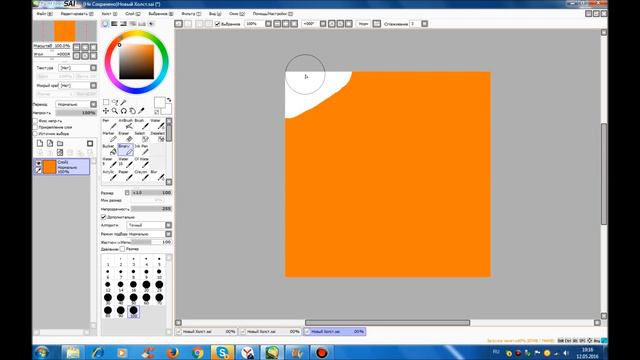640x360 pixels.
Task: Enable the Прикрепление слоя checkbox
Action: pos(36,127)
